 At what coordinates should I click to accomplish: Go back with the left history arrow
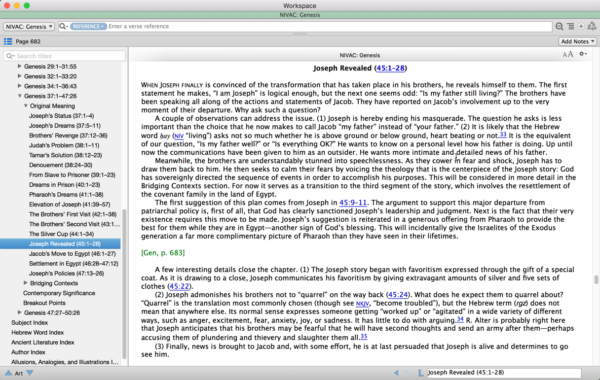[396, 372]
